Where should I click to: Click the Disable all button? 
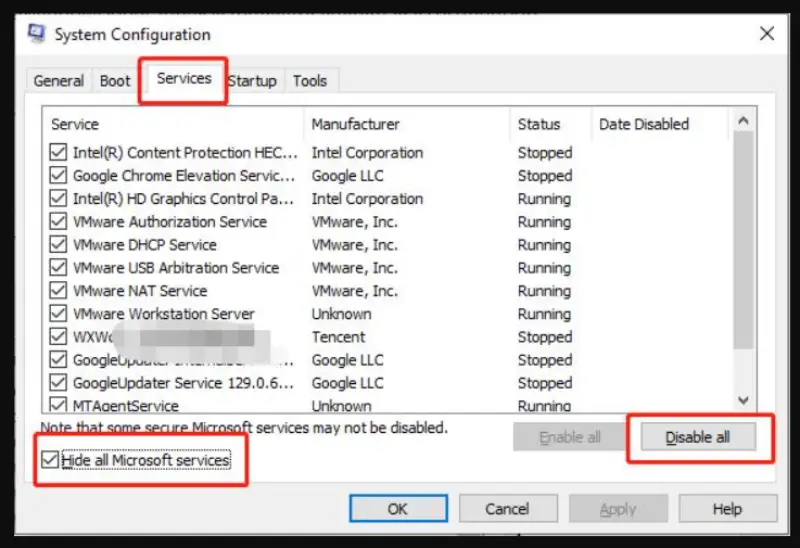click(698, 437)
